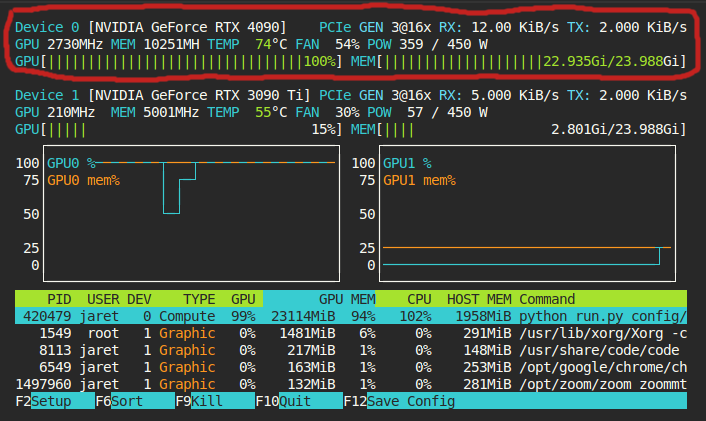The image size is (706, 421).
Task: Click the 55°C temperature reading
Action: 271,113
